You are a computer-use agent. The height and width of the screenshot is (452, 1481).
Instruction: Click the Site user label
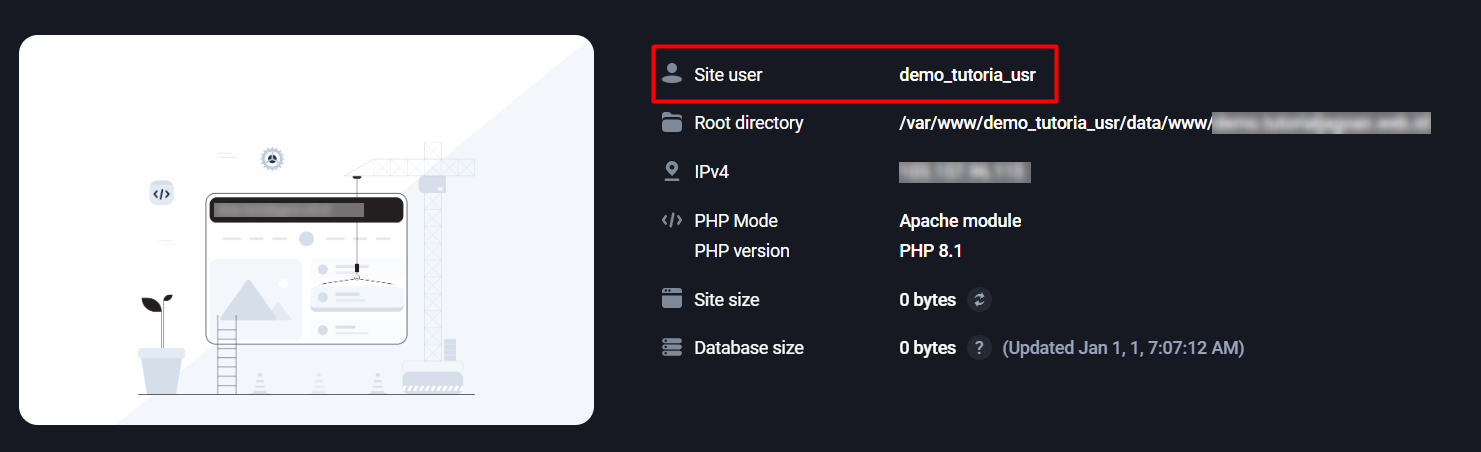728,75
